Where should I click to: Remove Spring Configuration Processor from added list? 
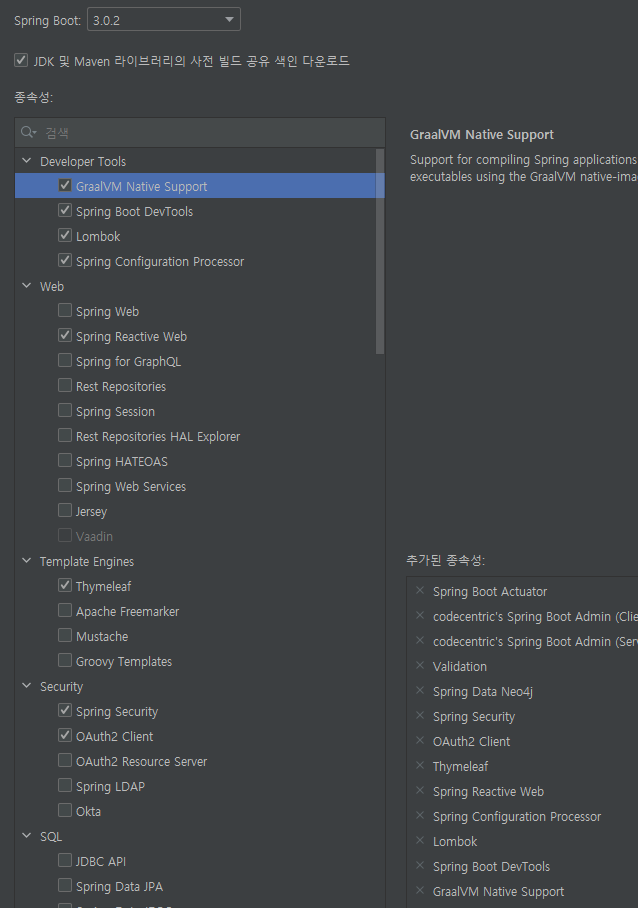coord(420,815)
